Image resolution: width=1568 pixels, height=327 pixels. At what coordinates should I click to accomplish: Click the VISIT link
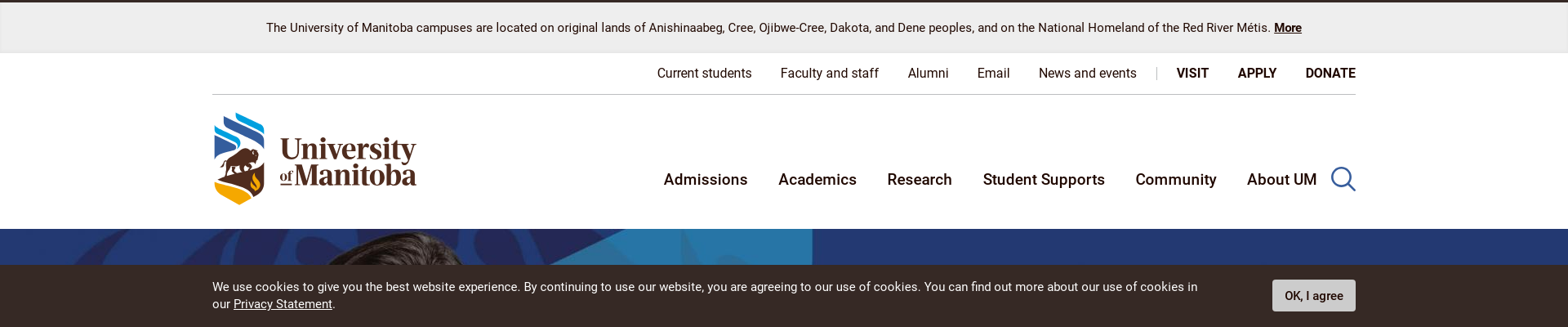pos(1192,74)
